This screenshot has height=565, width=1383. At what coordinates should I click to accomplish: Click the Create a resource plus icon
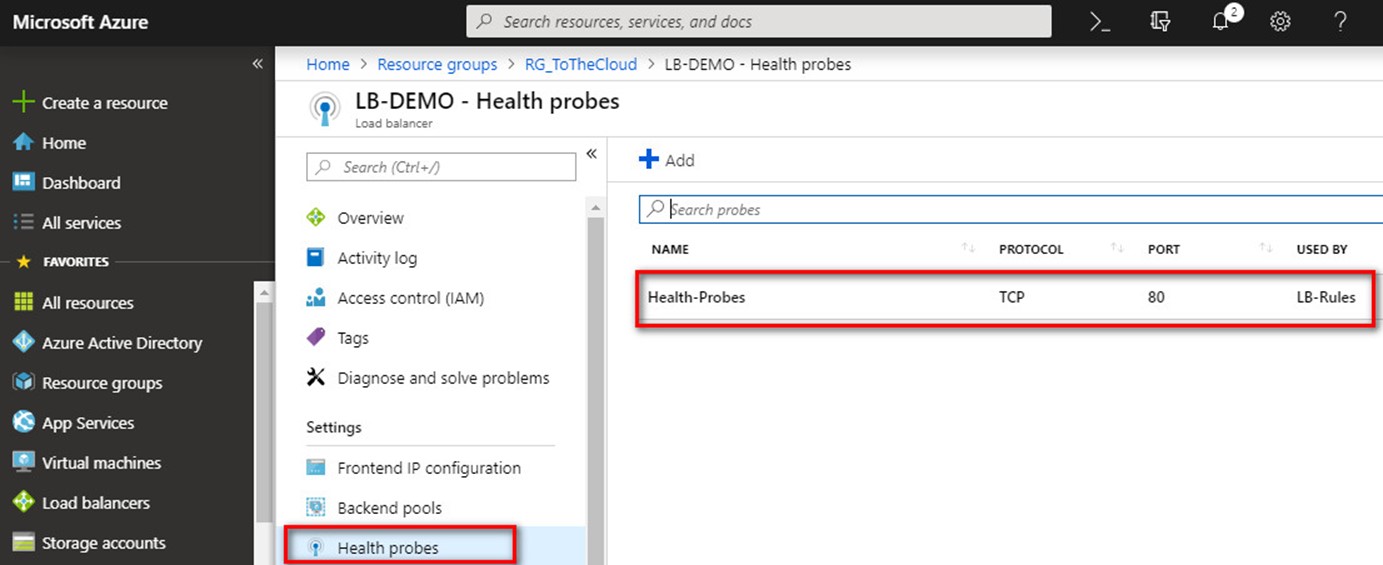pyautogui.click(x=23, y=103)
